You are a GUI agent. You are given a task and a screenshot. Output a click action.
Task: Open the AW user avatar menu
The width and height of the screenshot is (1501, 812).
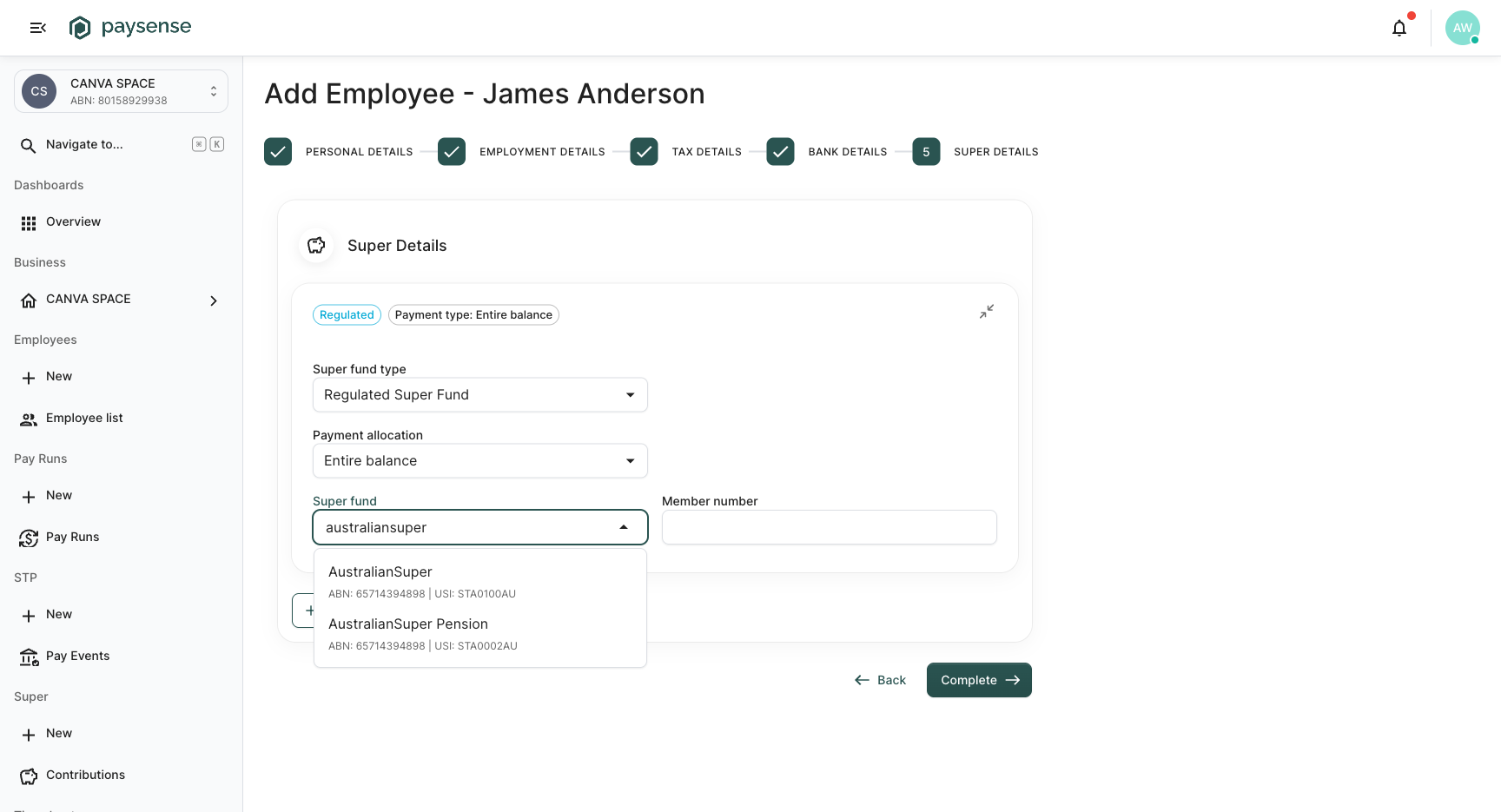pos(1463,28)
